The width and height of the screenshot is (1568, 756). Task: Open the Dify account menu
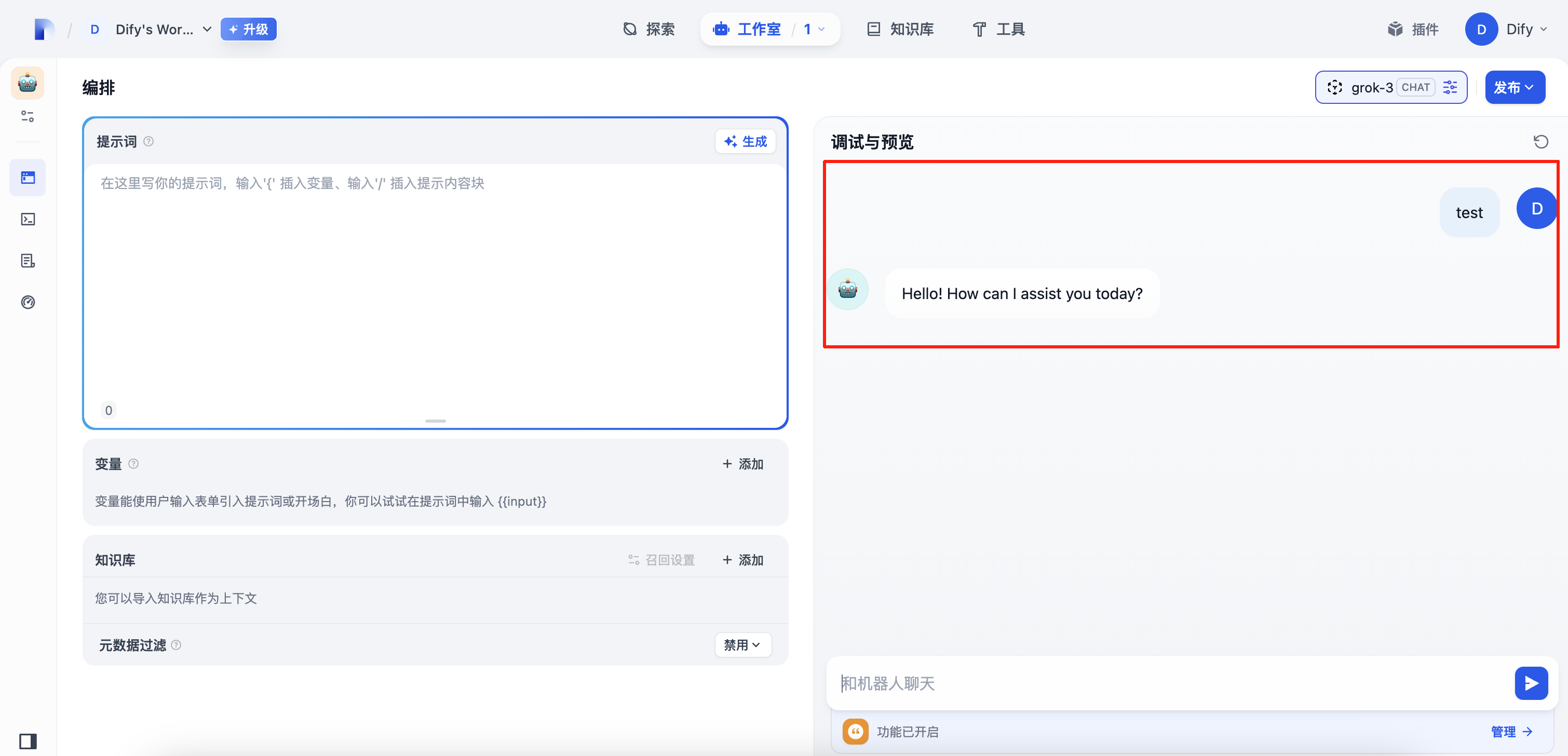pyautogui.click(x=1507, y=29)
